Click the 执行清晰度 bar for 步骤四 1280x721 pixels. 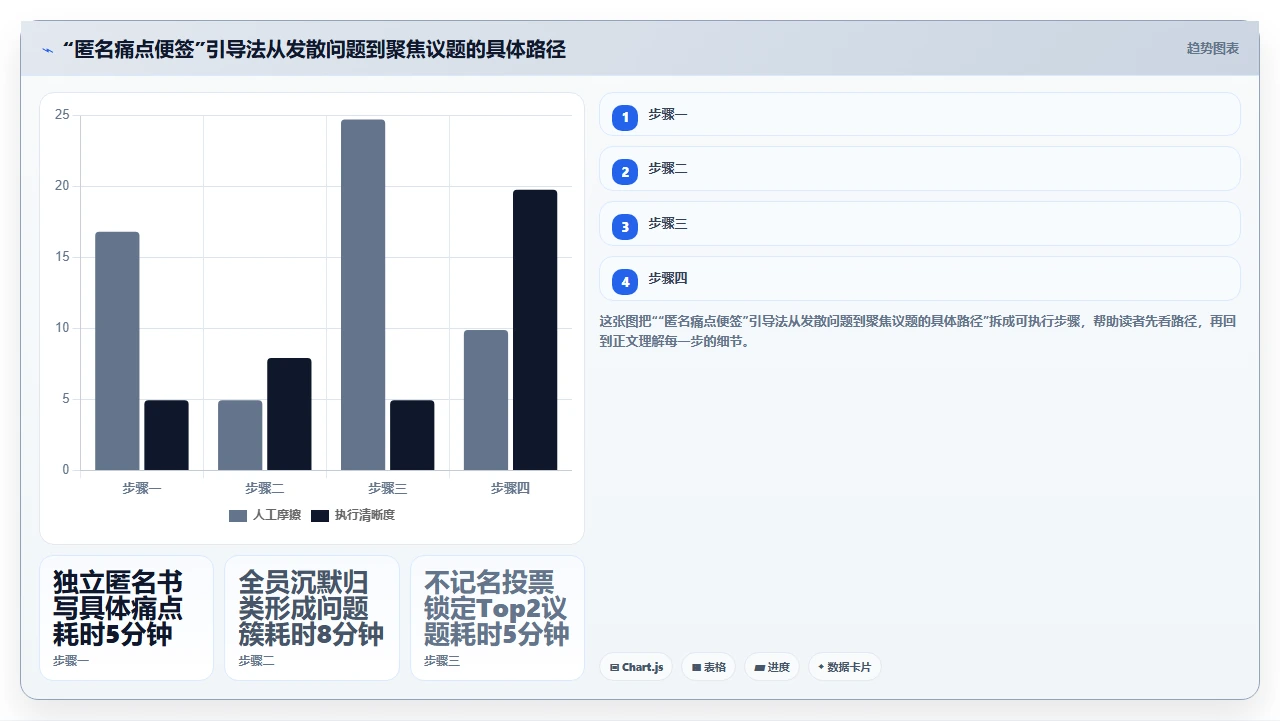click(535, 330)
